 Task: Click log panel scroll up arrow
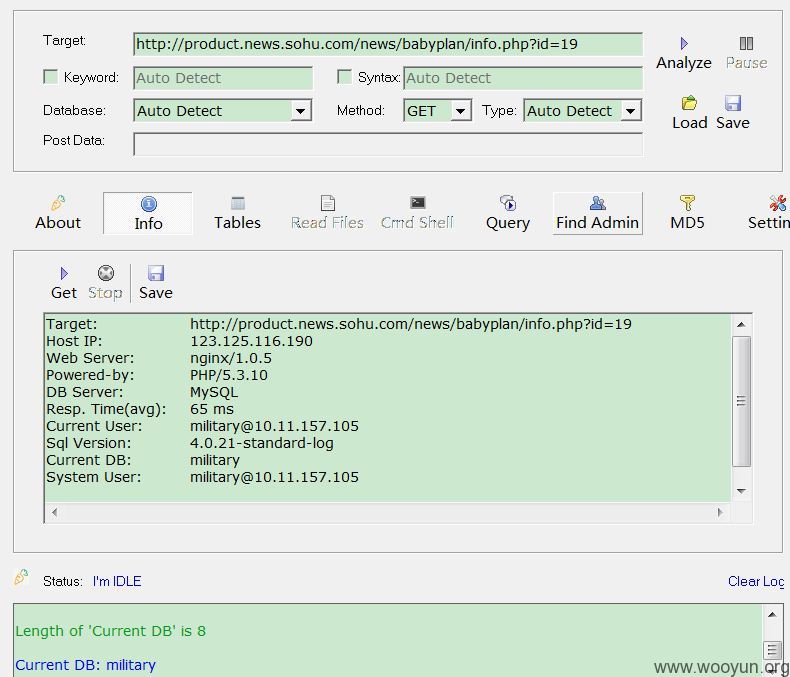(772, 615)
